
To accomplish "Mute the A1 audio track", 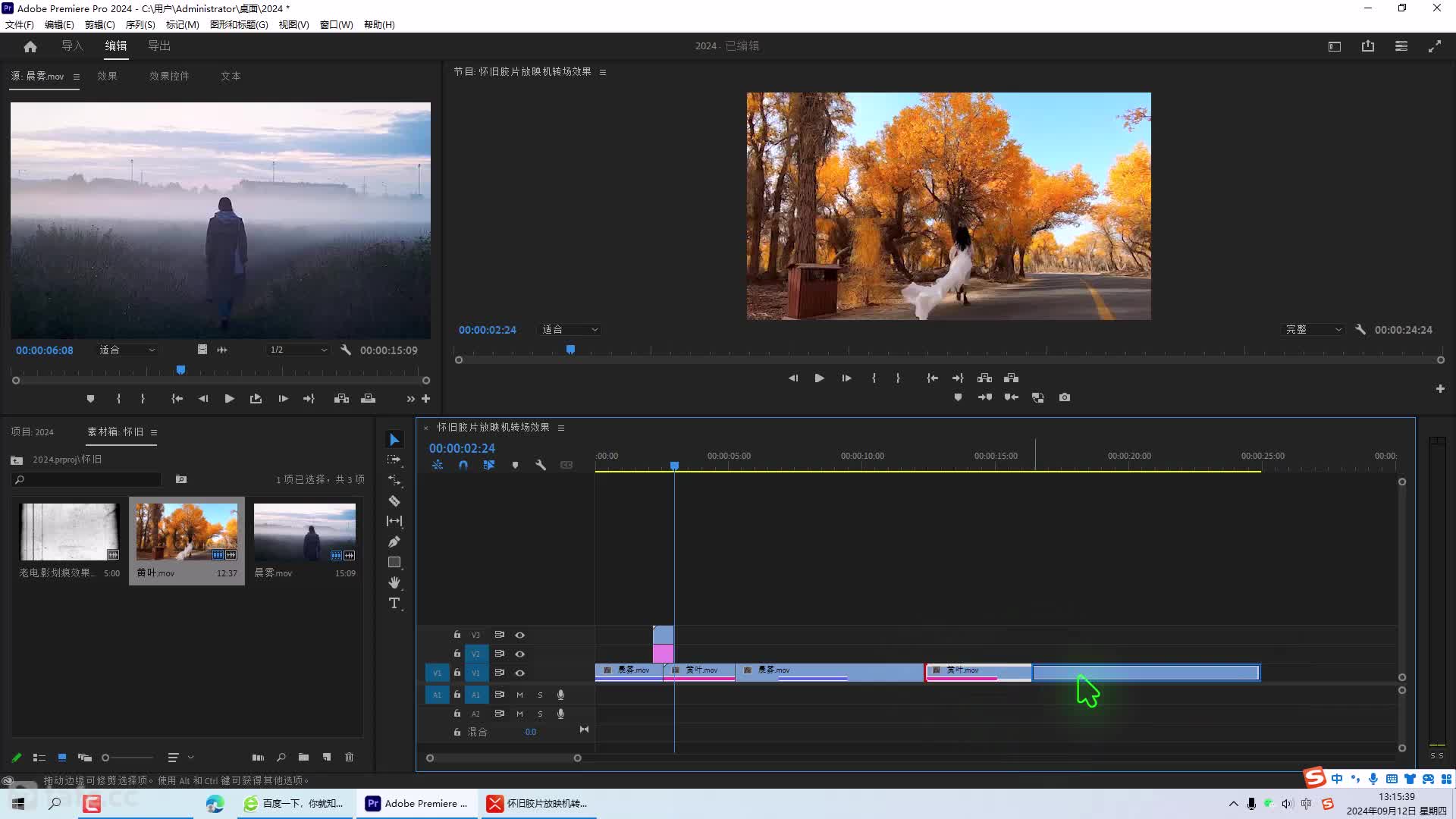I will click(x=519, y=695).
